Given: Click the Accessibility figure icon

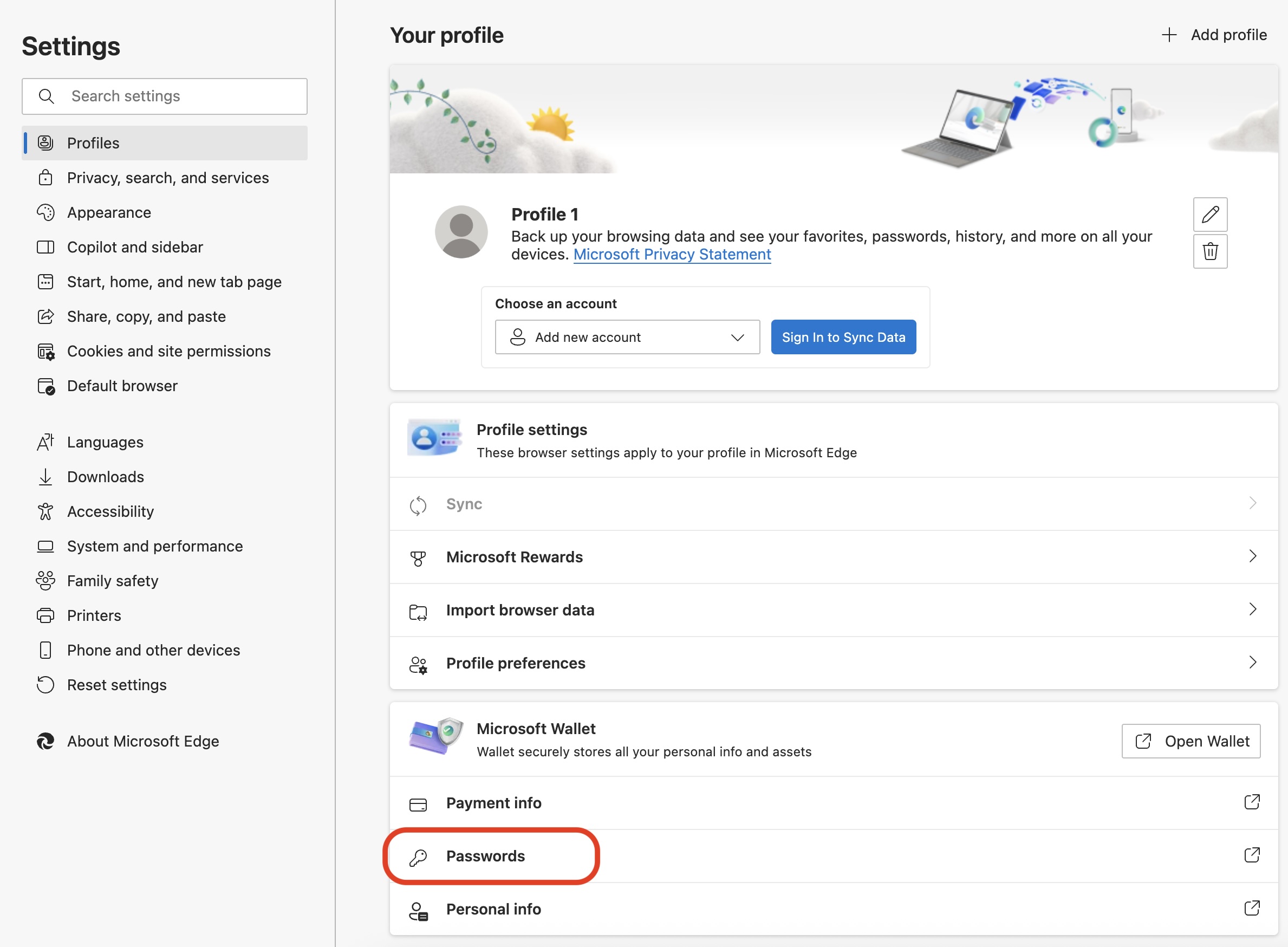Looking at the screenshot, I should 45,511.
